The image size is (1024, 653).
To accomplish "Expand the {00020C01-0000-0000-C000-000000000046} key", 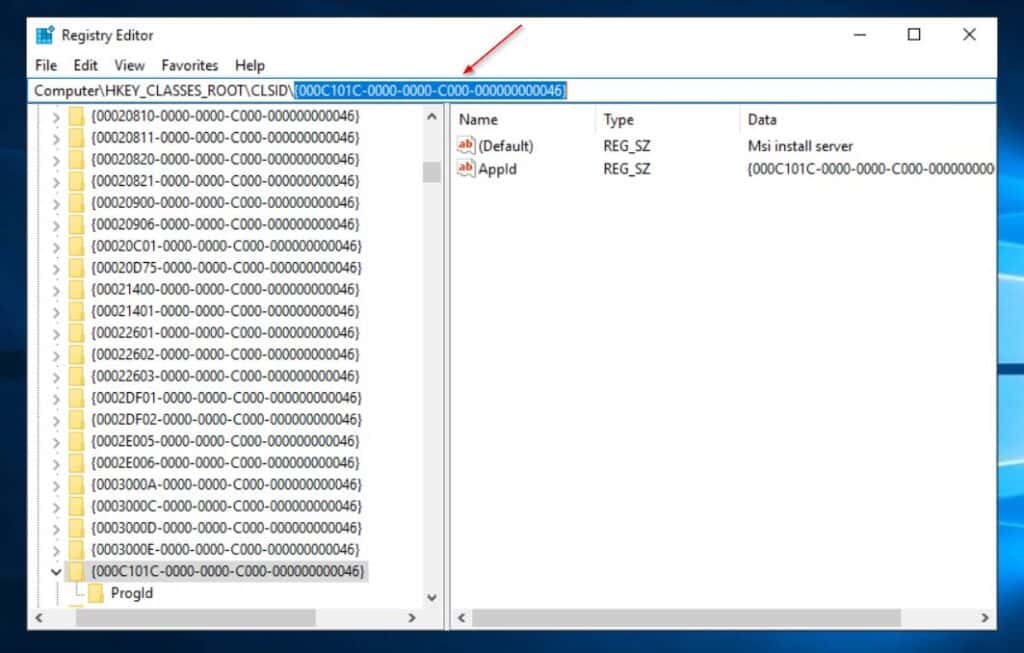I will tap(56, 246).
